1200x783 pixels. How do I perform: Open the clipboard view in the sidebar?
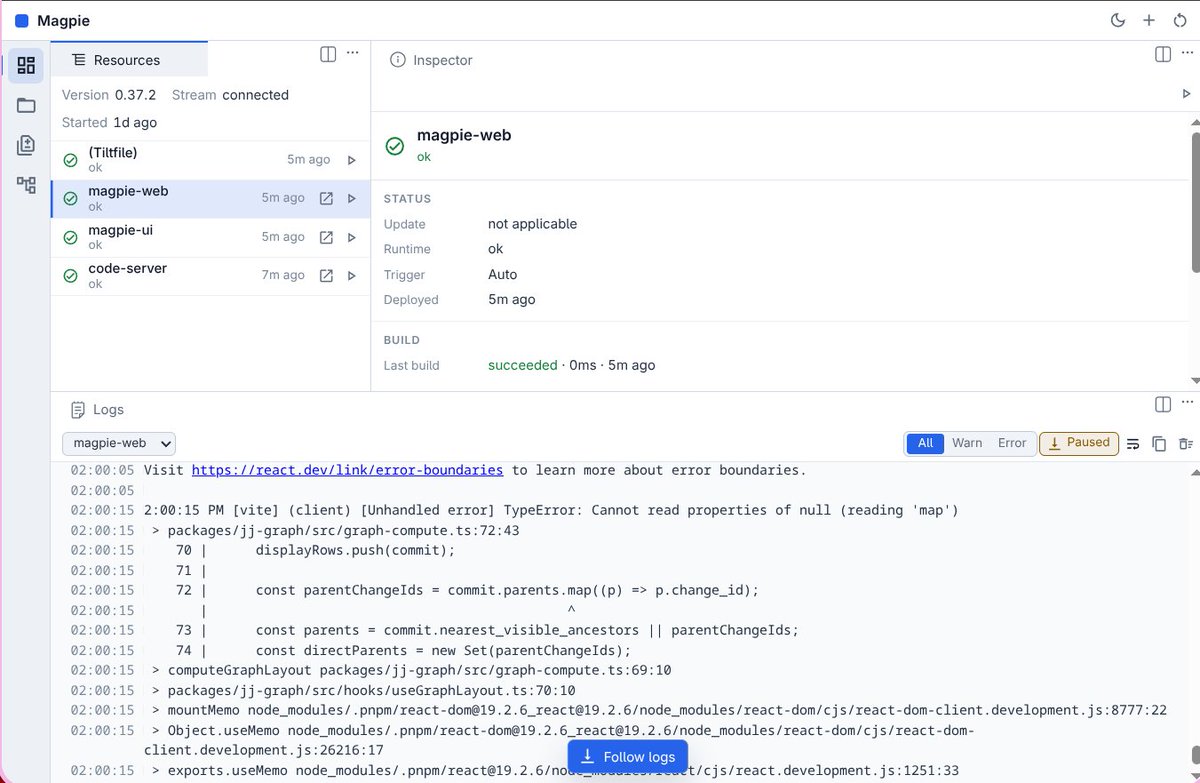[26, 145]
